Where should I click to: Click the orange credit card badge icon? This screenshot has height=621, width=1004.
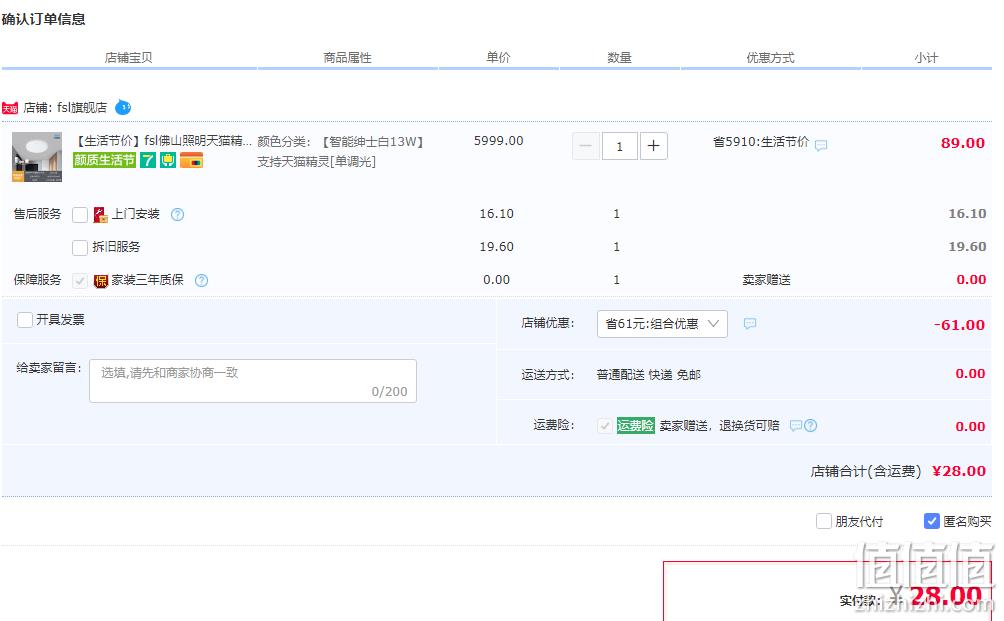191,160
